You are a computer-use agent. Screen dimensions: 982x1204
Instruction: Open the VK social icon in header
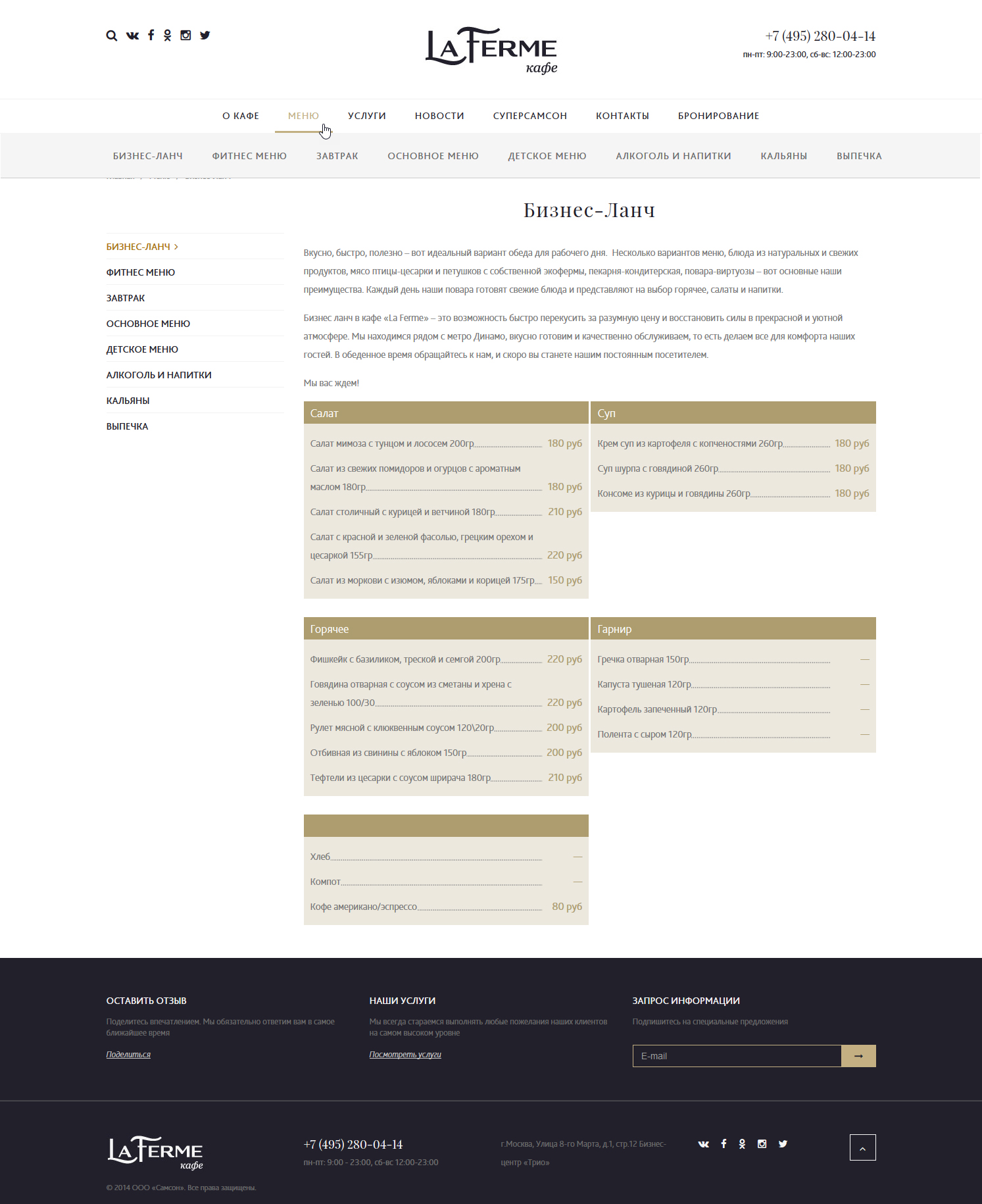click(132, 36)
